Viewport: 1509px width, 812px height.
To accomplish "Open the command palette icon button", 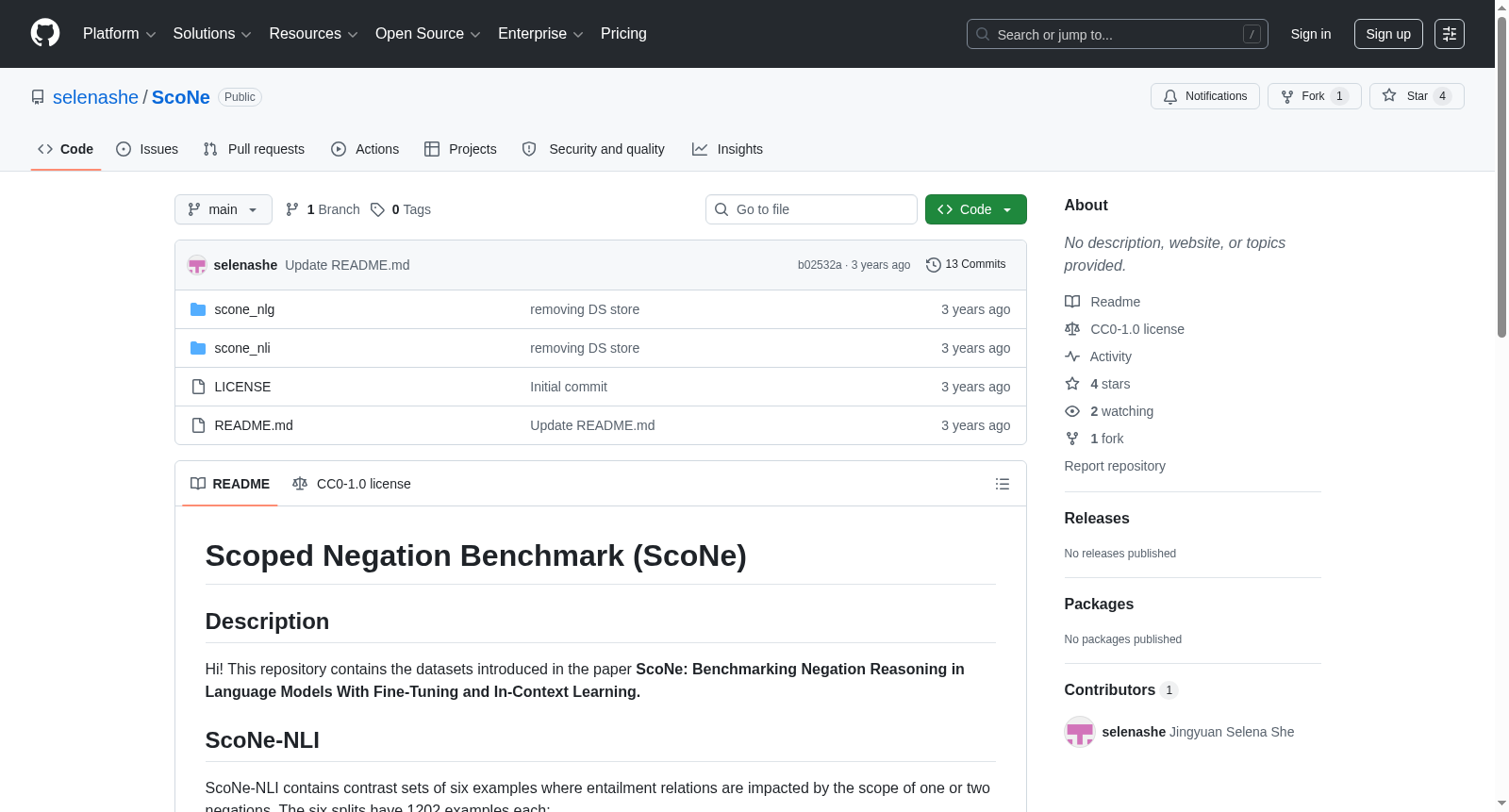I will click(x=1449, y=34).
